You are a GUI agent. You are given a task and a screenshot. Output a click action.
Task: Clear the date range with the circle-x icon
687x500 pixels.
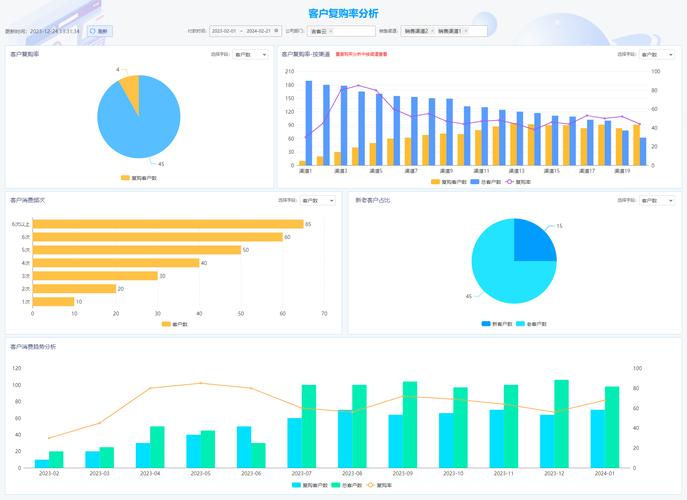[x=276, y=31]
